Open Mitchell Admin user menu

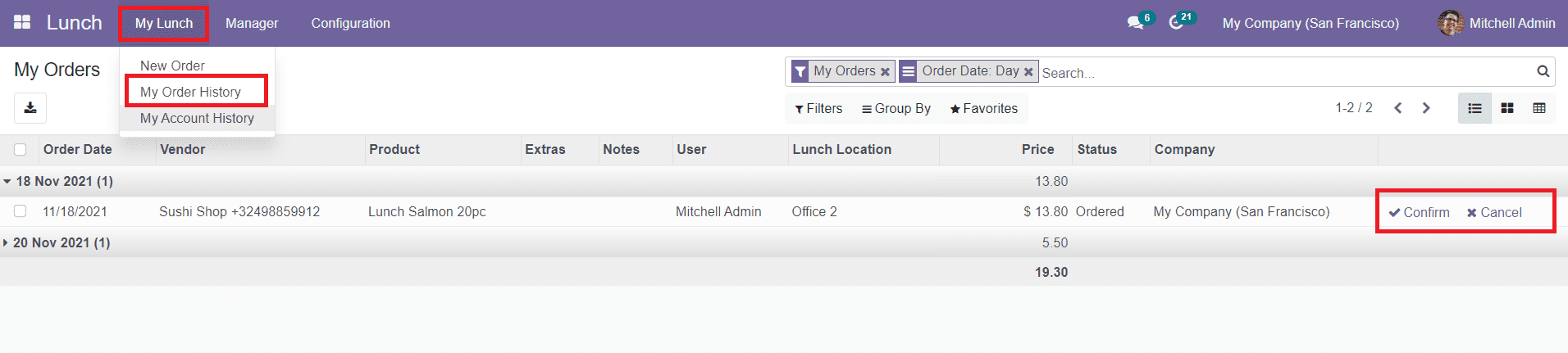pyautogui.click(x=1497, y=23)
